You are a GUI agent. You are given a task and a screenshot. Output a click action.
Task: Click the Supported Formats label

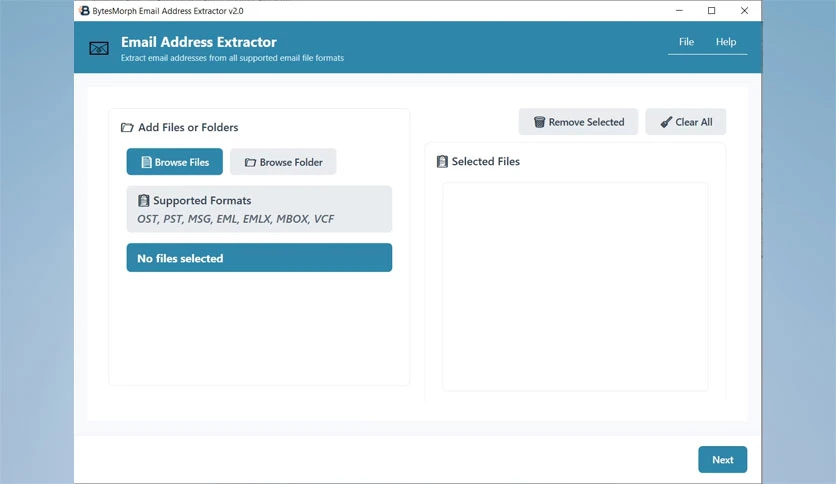coord(202,200)
